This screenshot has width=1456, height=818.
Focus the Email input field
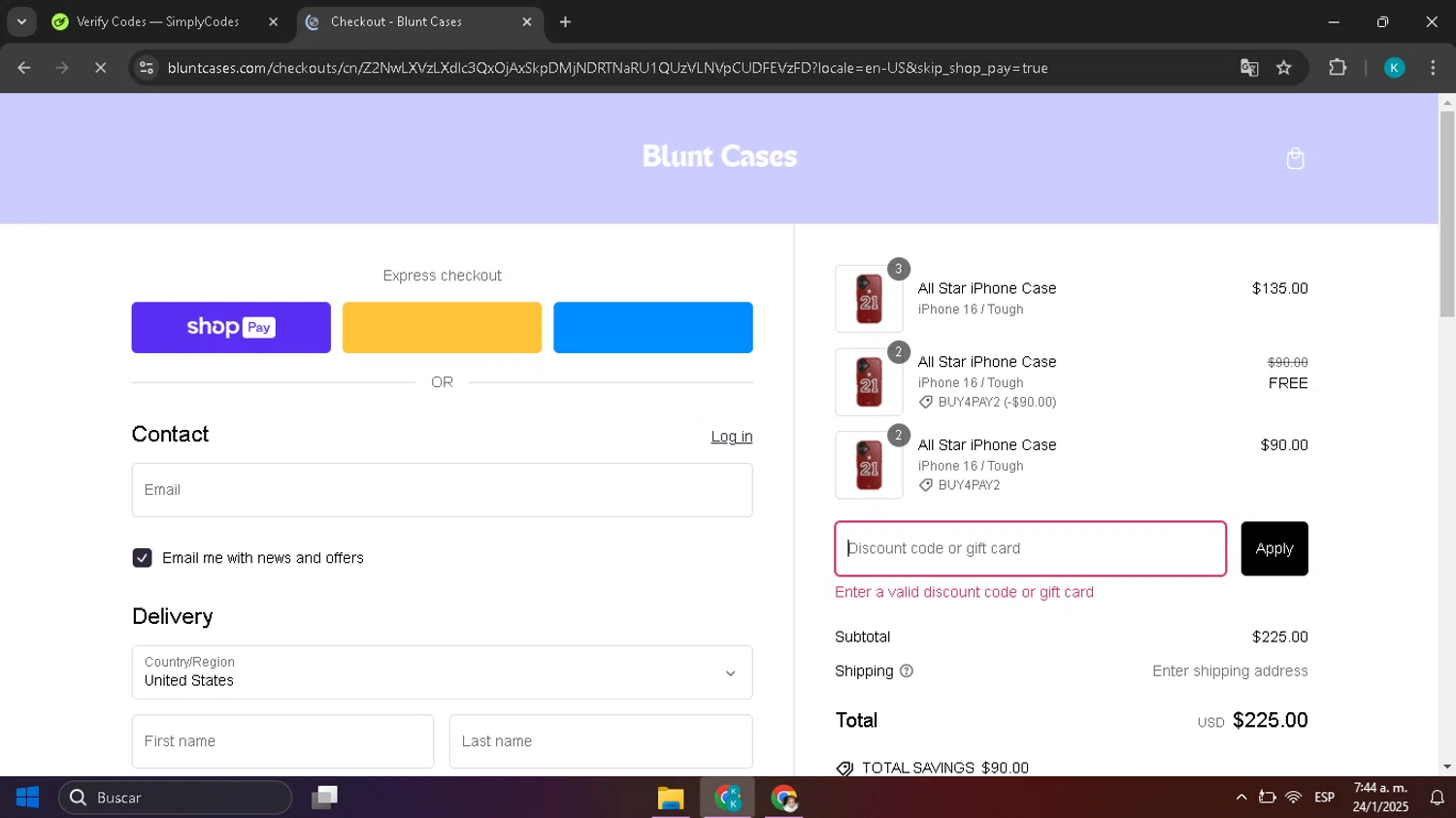pyautogui.click(x=442, y=490)
